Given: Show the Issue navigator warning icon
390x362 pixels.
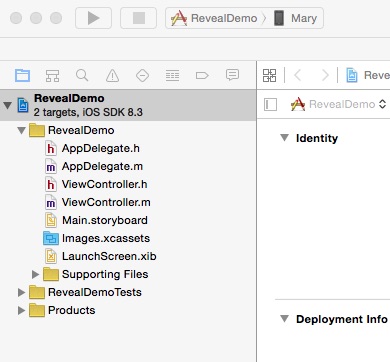Looking at the screenshot, I should pos(112,76).
